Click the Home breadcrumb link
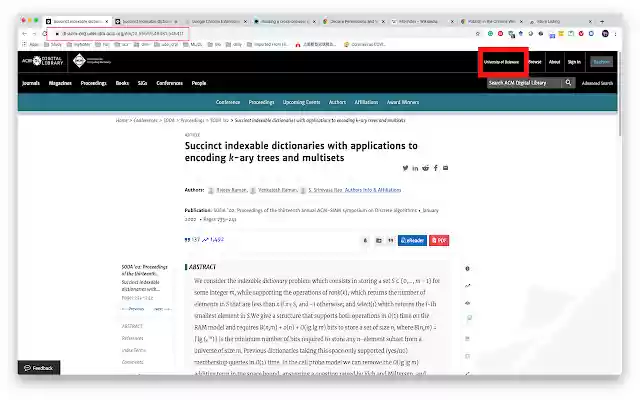Image resolution: width=640 pixels, height=400 pixels. pyautogui.click(x=122, y=120)
